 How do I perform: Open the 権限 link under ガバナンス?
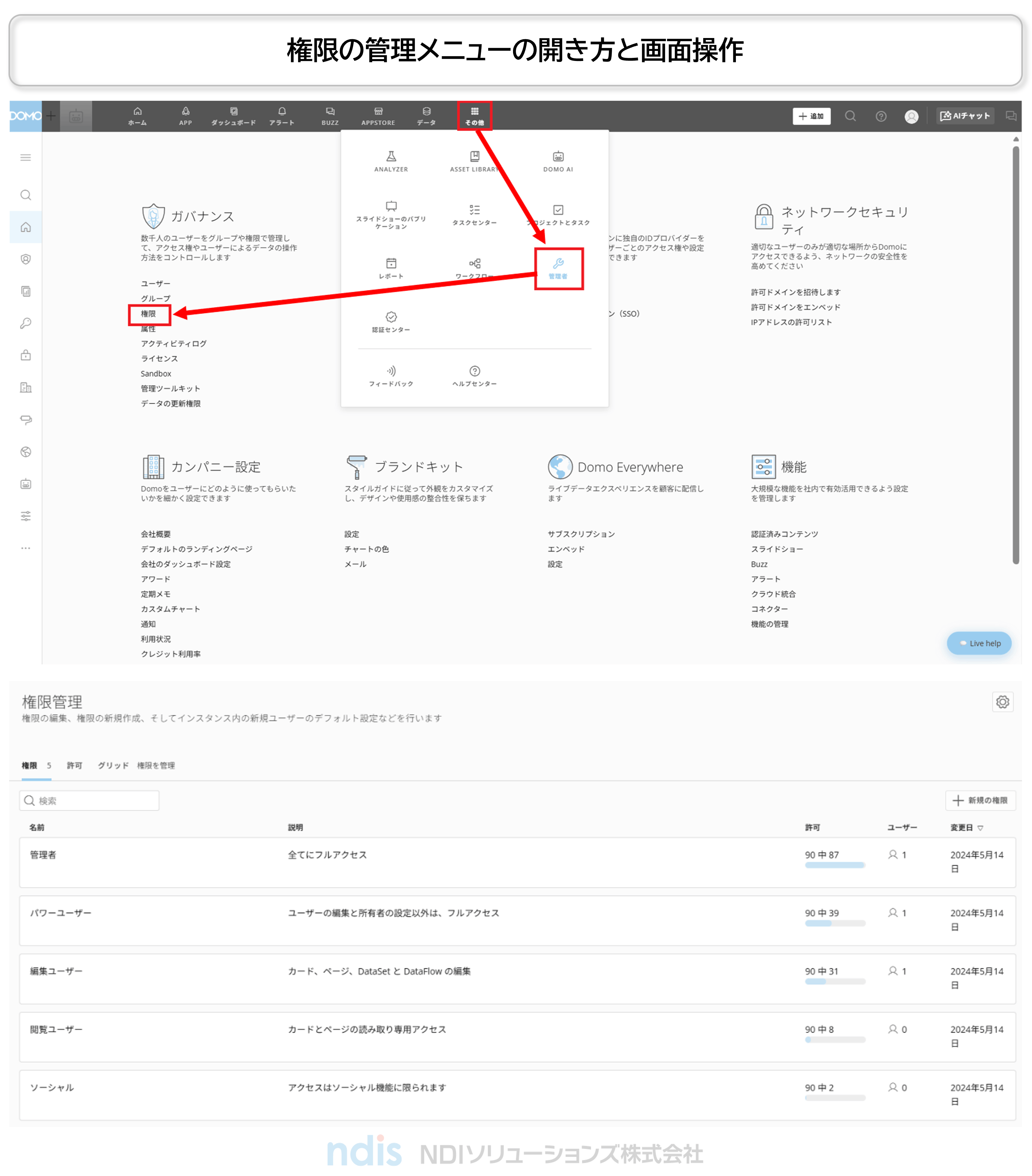148,314
